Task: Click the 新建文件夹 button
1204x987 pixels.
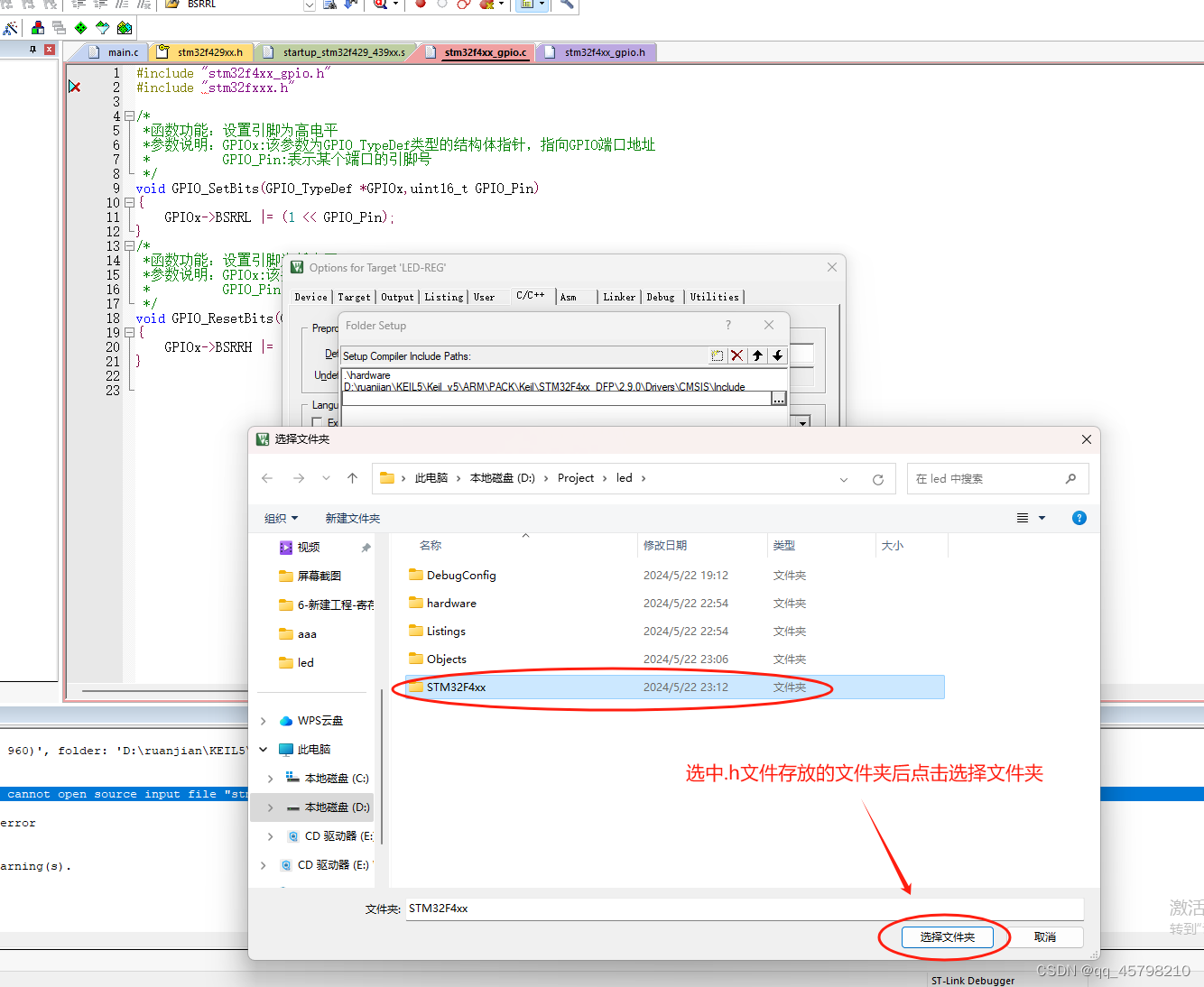Action: 352,518
